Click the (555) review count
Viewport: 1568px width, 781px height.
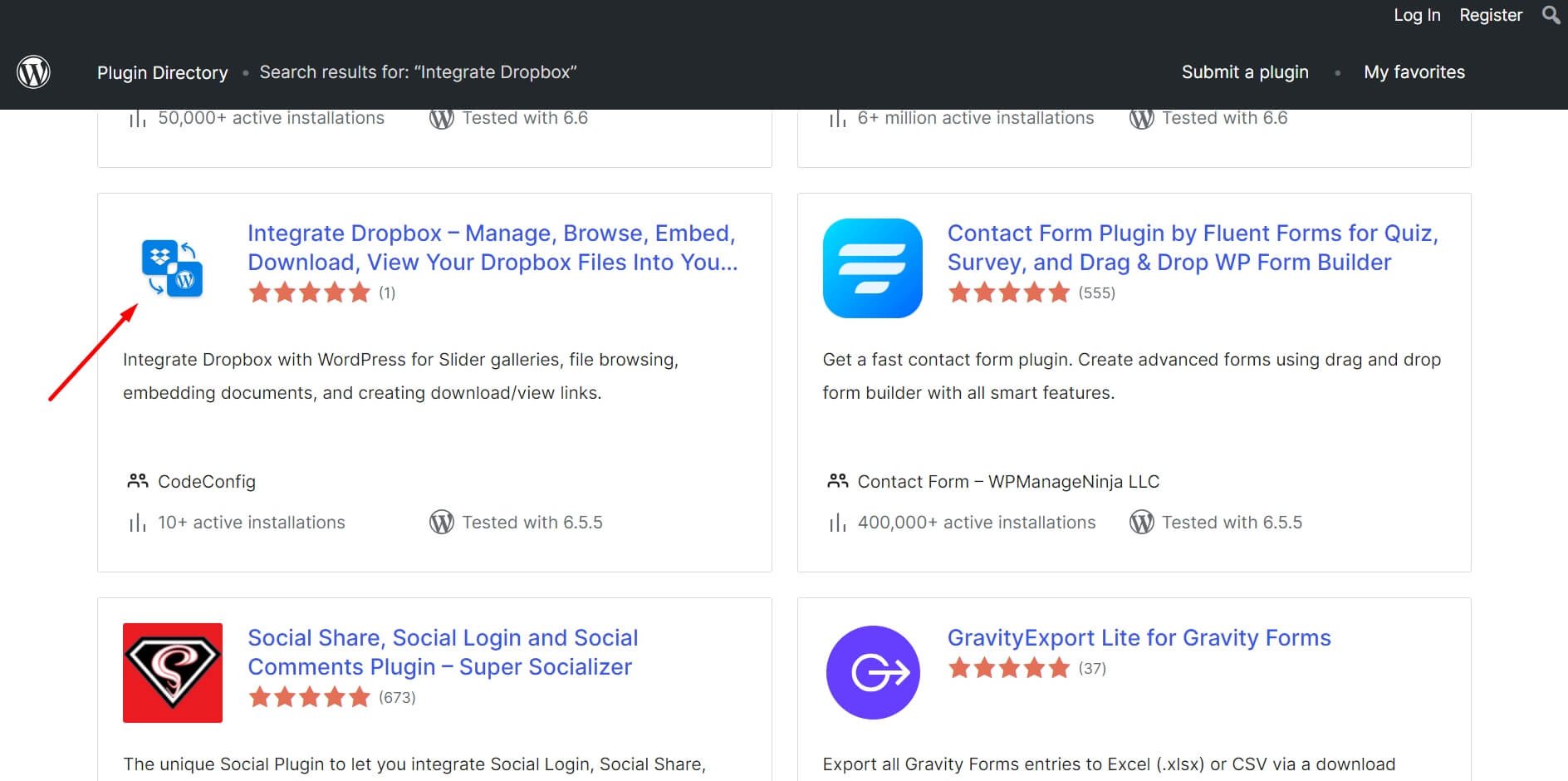tap(1096, 292)
